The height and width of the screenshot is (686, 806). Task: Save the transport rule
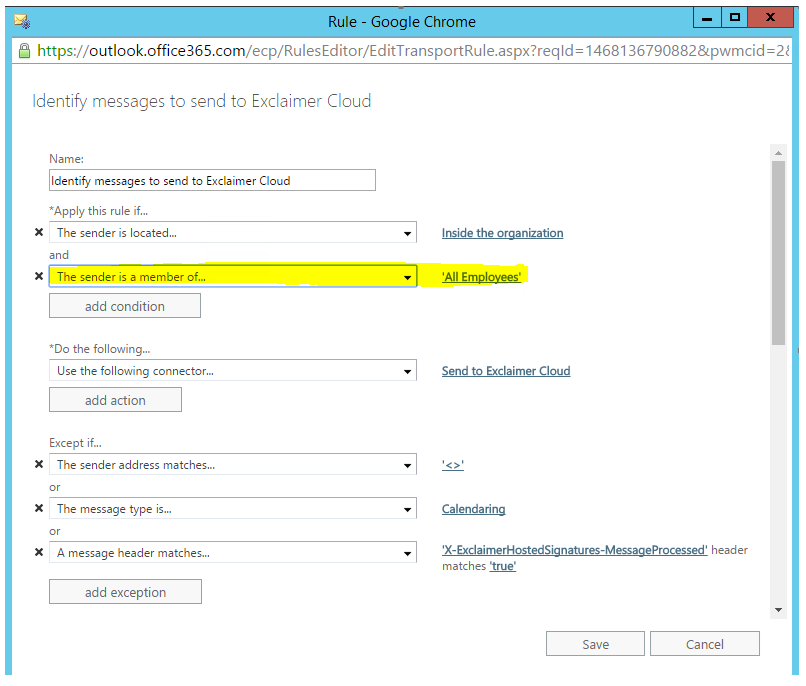(595, 644)
